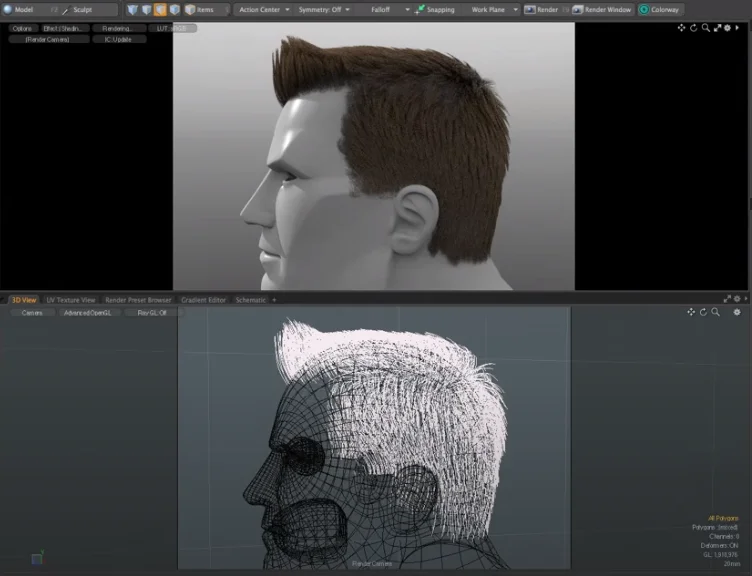Click the render preview zoom magnifier icon
Viewport: 752px width, 576px height.
(705, 28)
